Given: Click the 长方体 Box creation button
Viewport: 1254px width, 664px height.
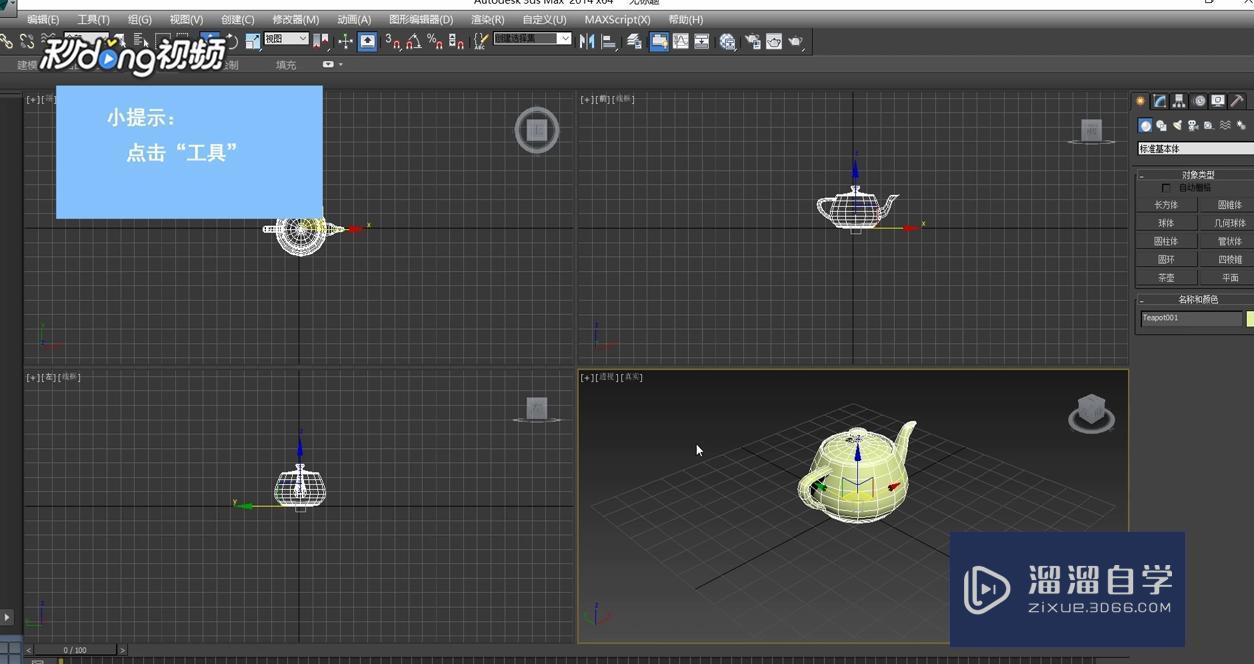Looking at the screenshot, I should click(1166, 204).
